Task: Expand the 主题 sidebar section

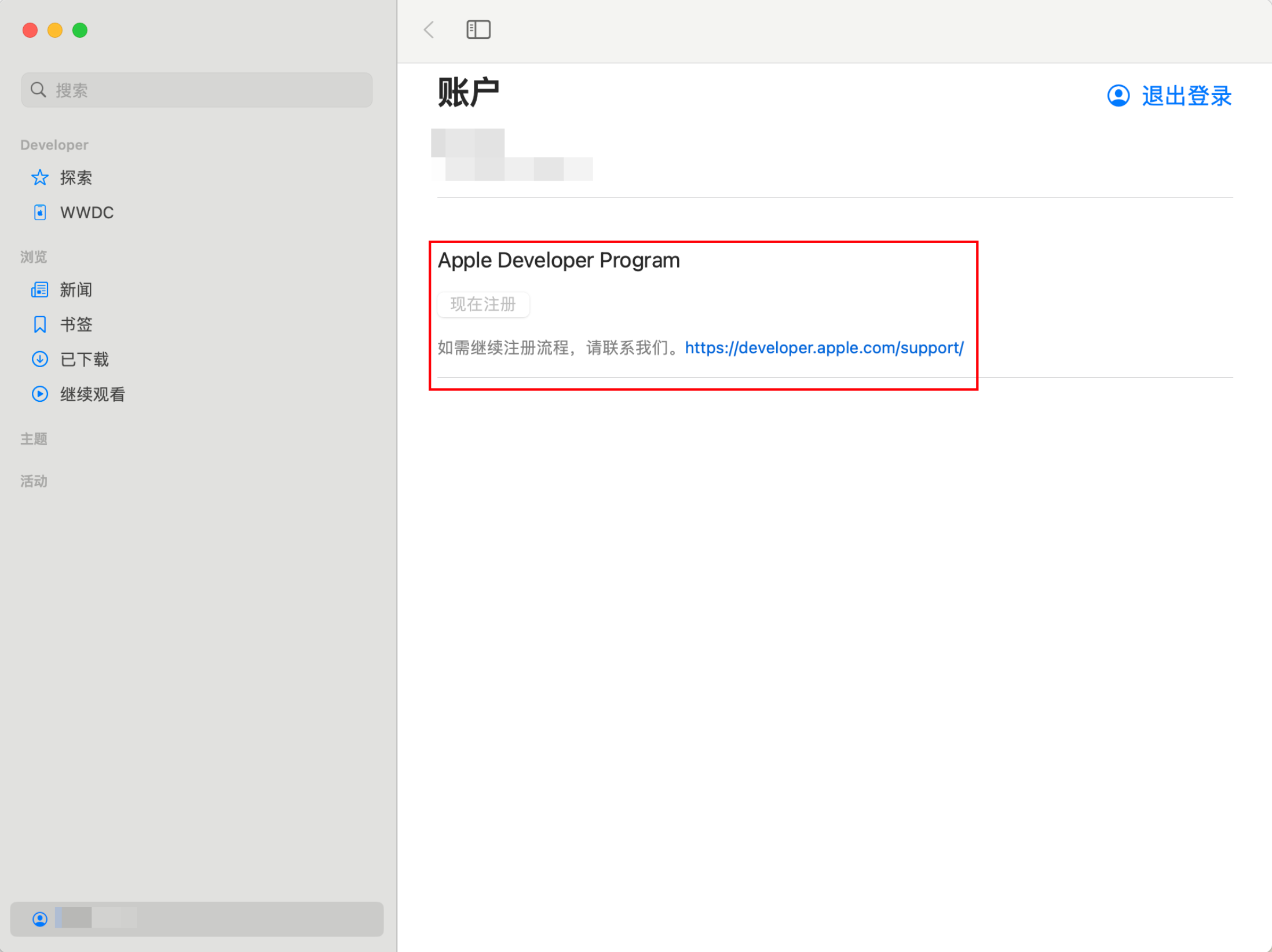Action: pos(34,439)
